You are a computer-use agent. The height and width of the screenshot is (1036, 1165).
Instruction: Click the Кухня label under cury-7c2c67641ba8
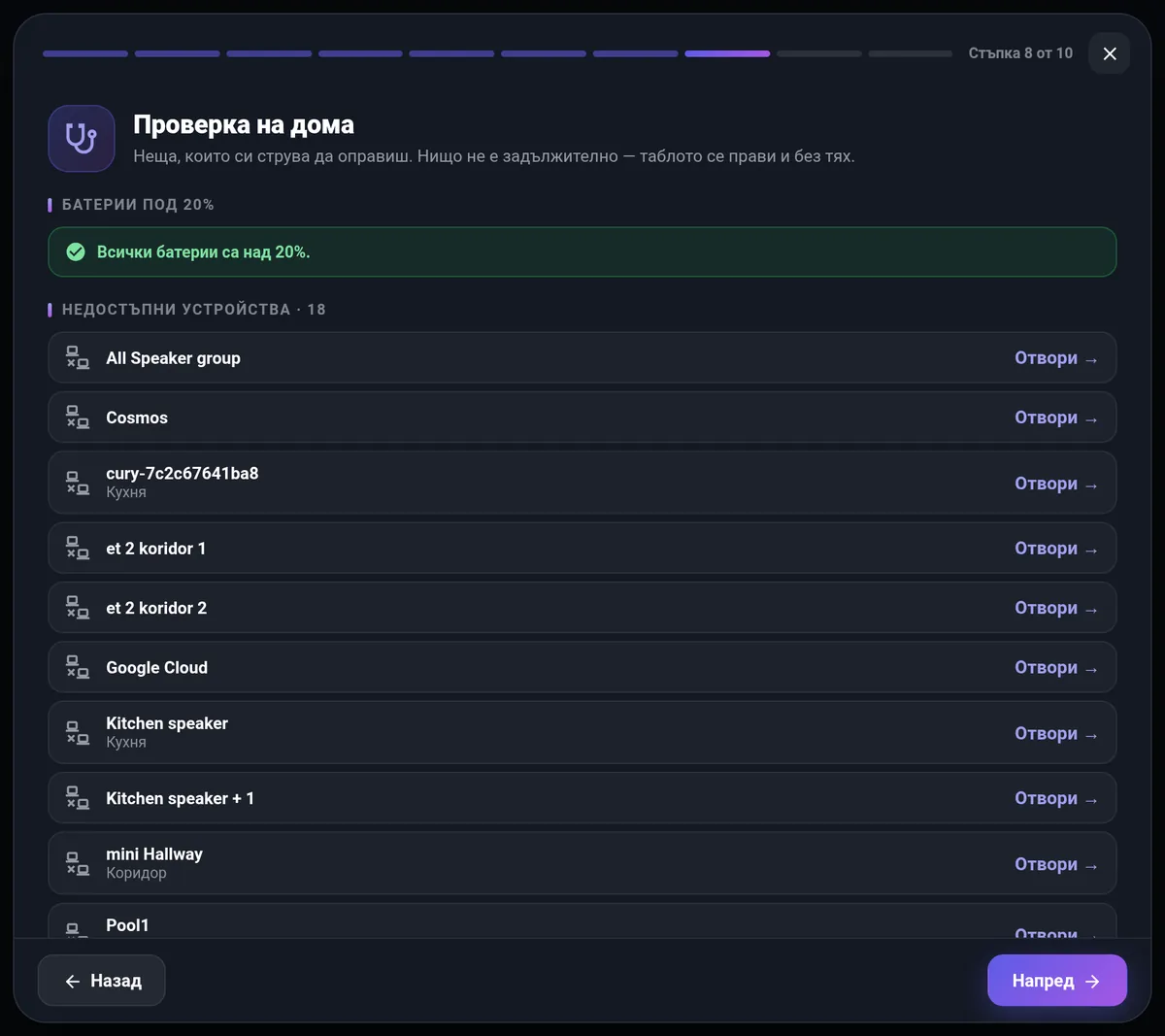[x=126, y=492]
